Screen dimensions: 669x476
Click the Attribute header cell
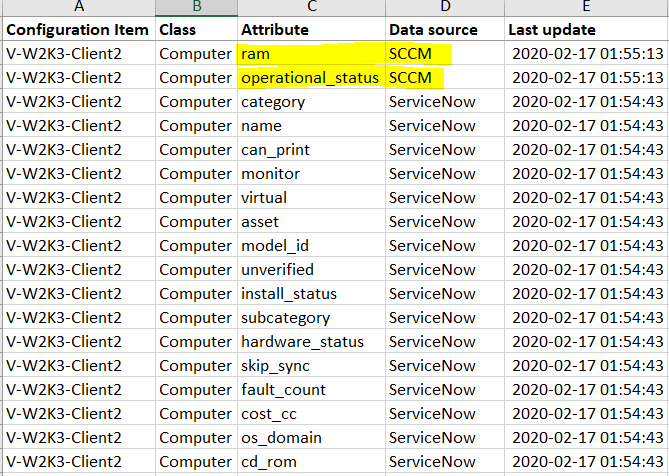tap(311, 29)
